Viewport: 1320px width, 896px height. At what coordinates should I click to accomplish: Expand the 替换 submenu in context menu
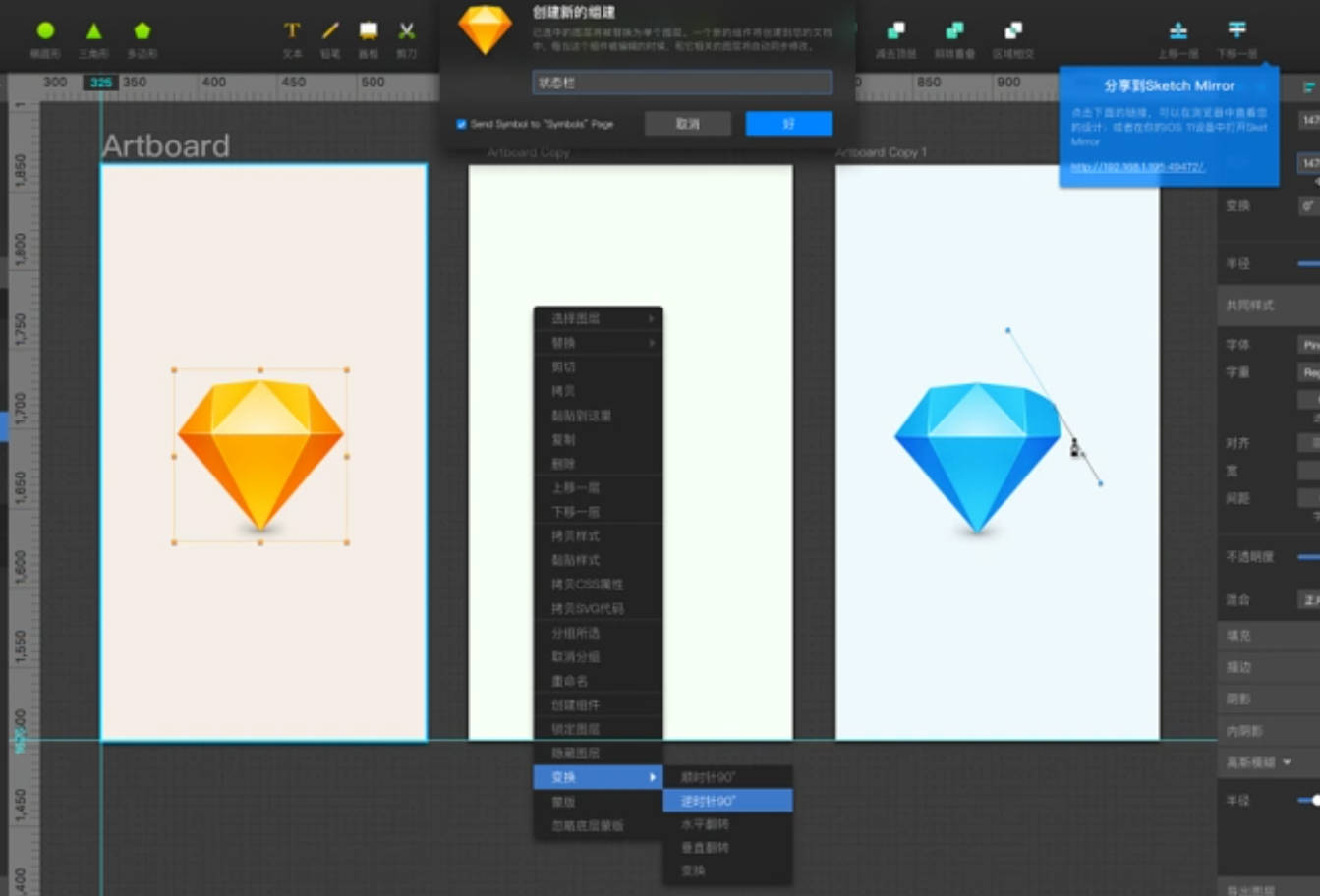tap(598, 343)
